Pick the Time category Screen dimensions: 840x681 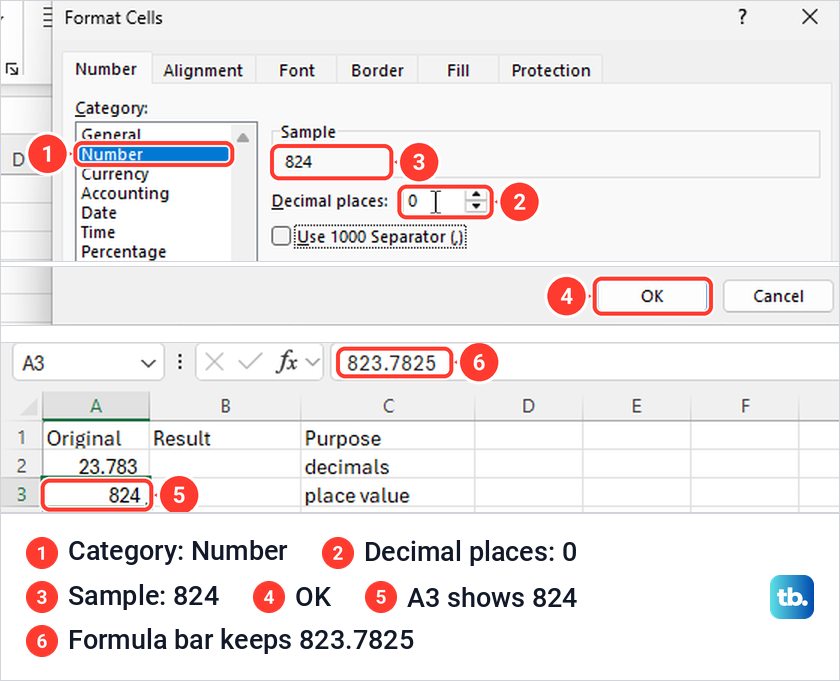pos(98,232)
